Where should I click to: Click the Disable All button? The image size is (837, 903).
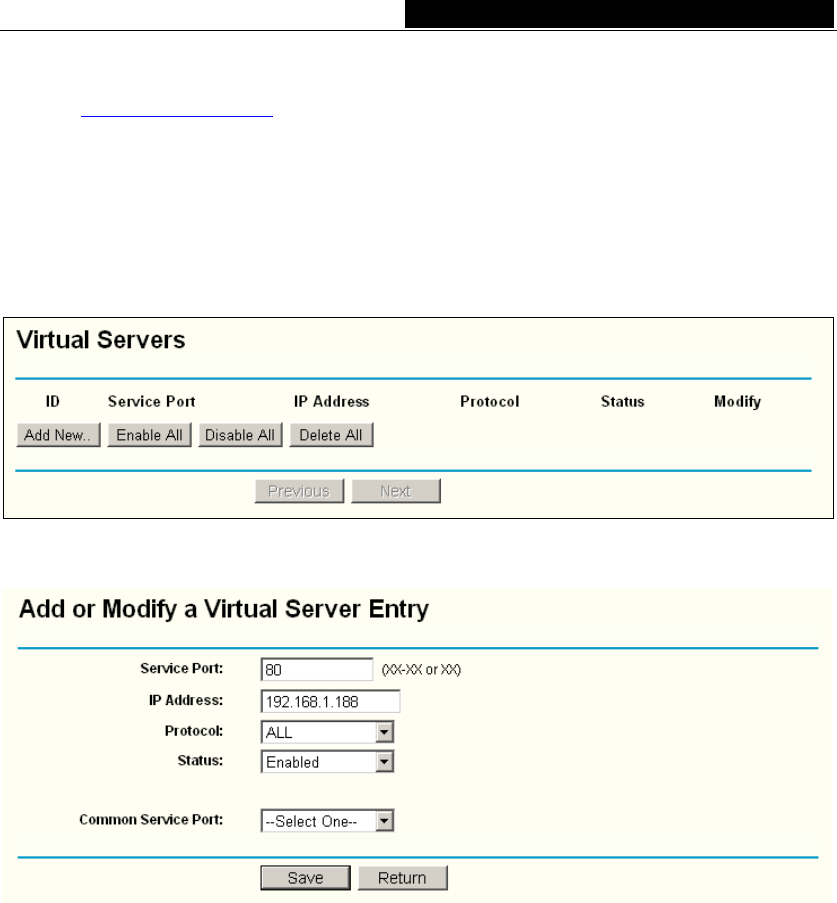pos(240,435)
